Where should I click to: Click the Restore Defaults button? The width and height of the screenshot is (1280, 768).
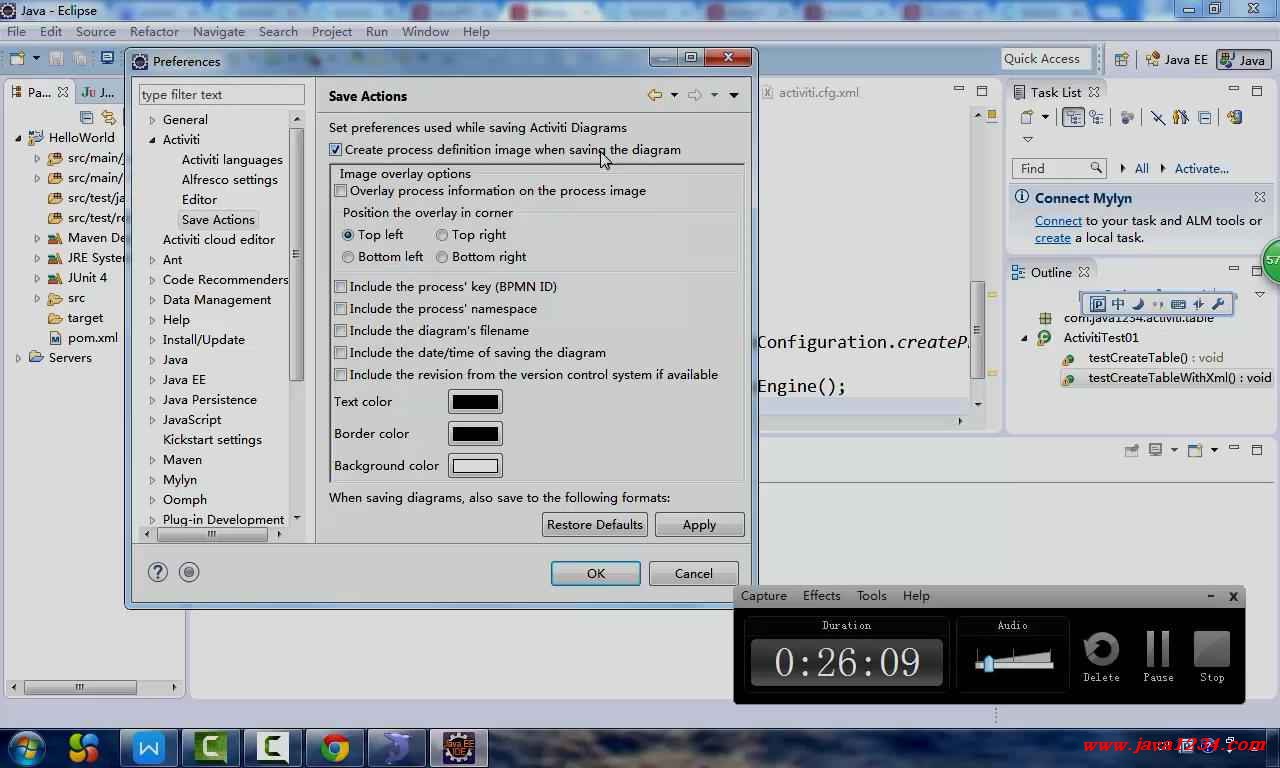(595, 525)
